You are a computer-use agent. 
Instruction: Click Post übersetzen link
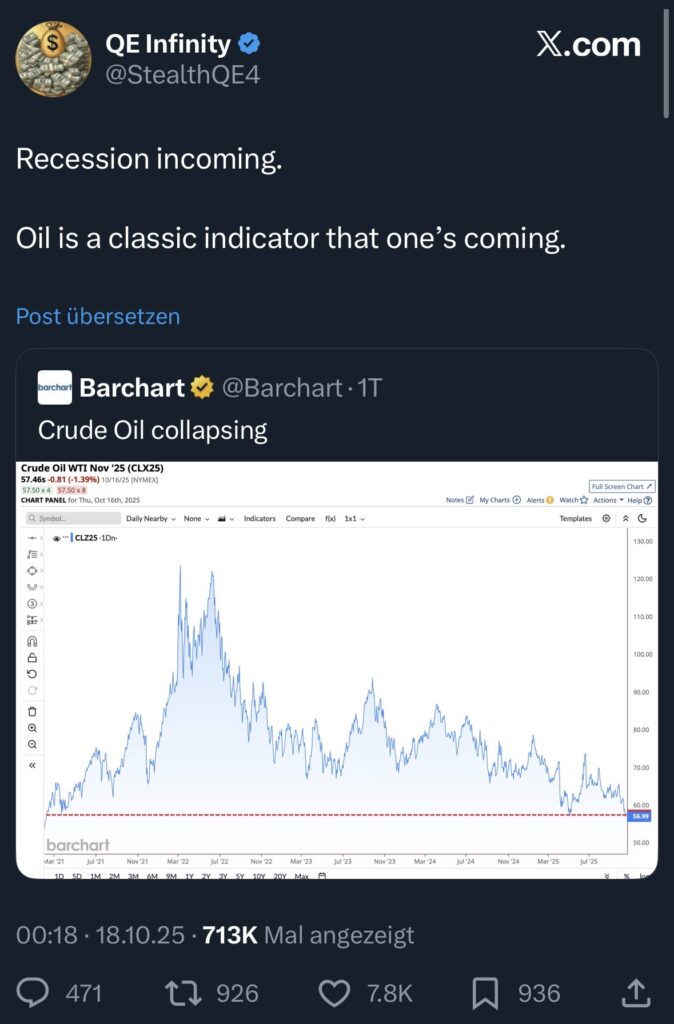click(x=98, y=317)
